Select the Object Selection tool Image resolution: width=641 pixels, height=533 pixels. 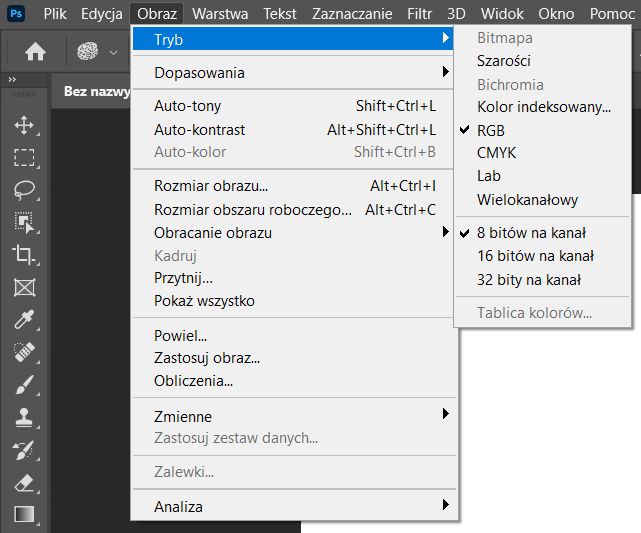tap(24, 222)
